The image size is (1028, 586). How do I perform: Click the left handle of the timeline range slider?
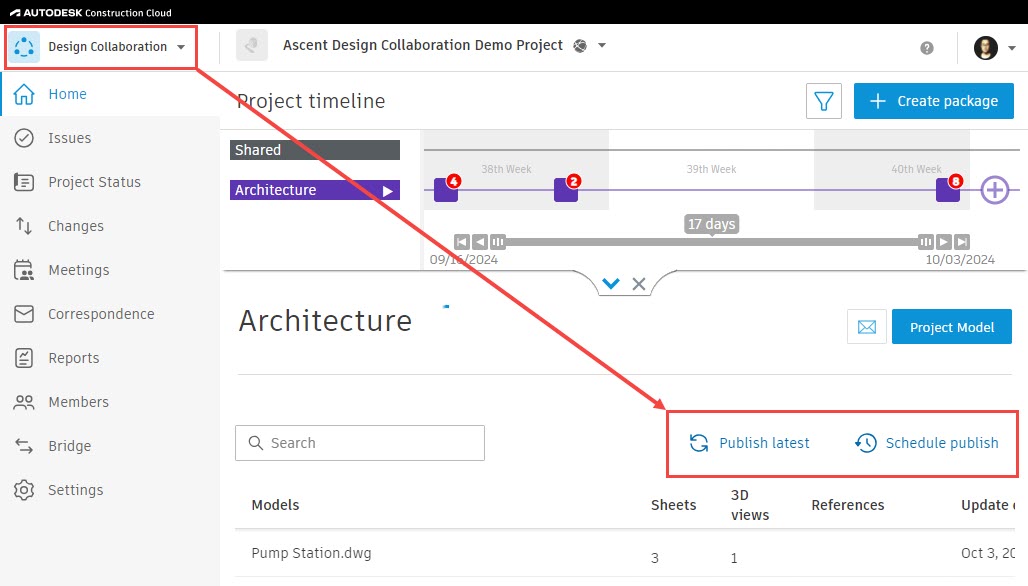tap(498, 242)
